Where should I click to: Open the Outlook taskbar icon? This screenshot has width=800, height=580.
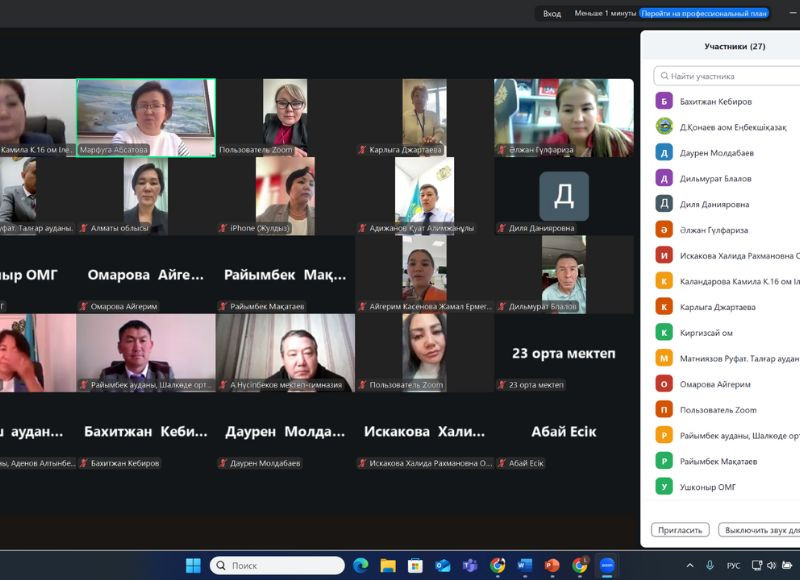pyautogui.click(x=443, y=566)
